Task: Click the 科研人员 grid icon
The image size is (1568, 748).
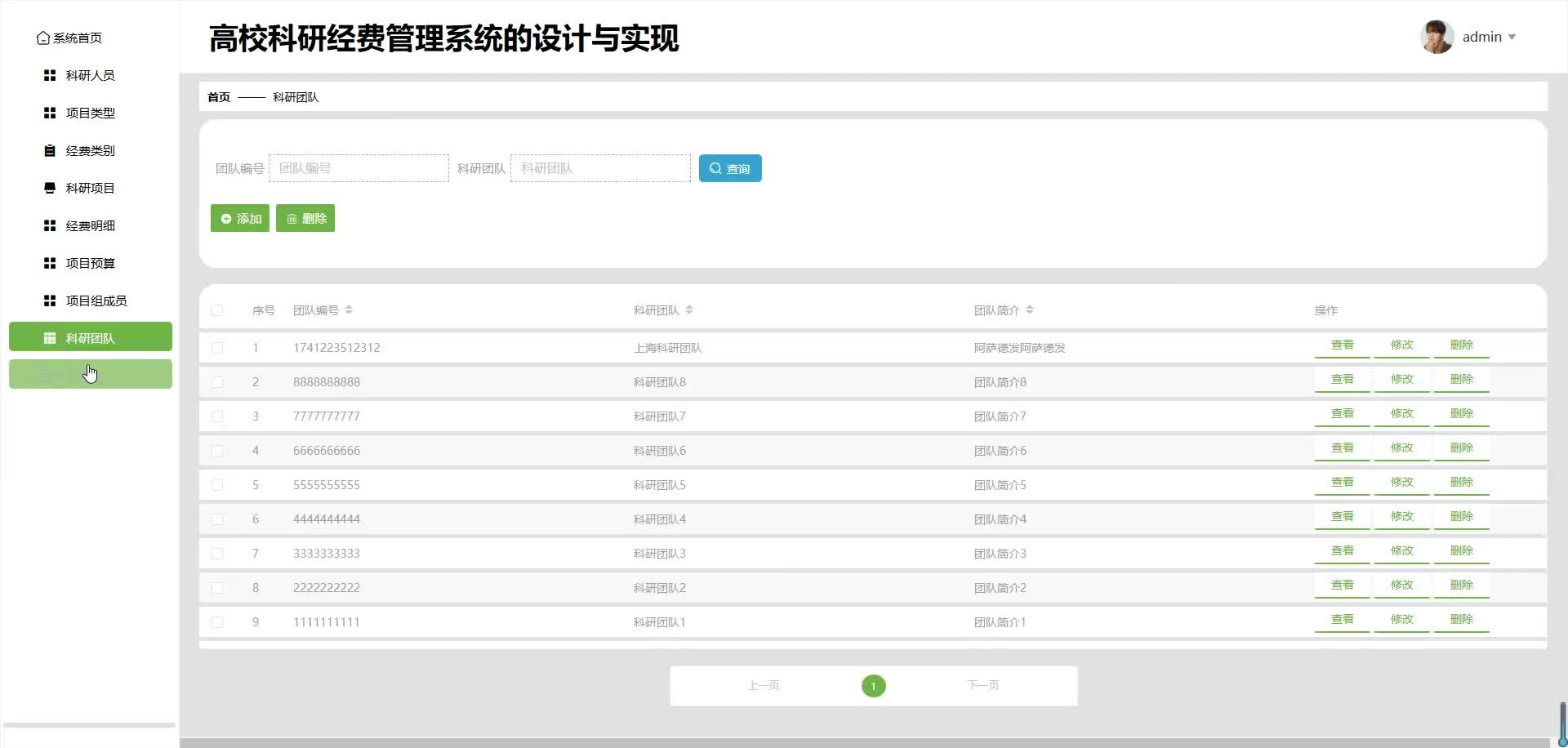Action: 50,75
